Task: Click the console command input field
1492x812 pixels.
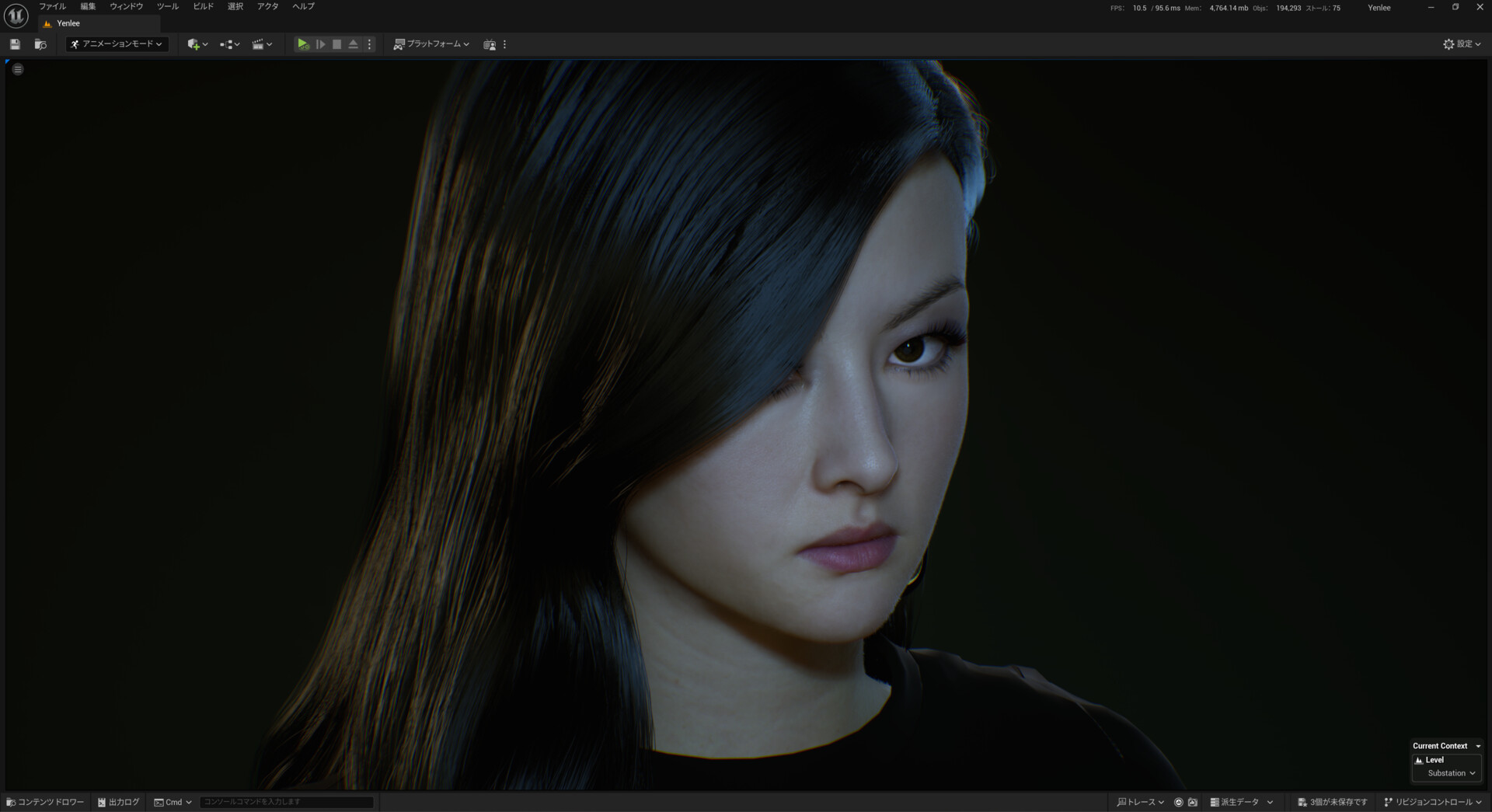Action: click(285, 802)
